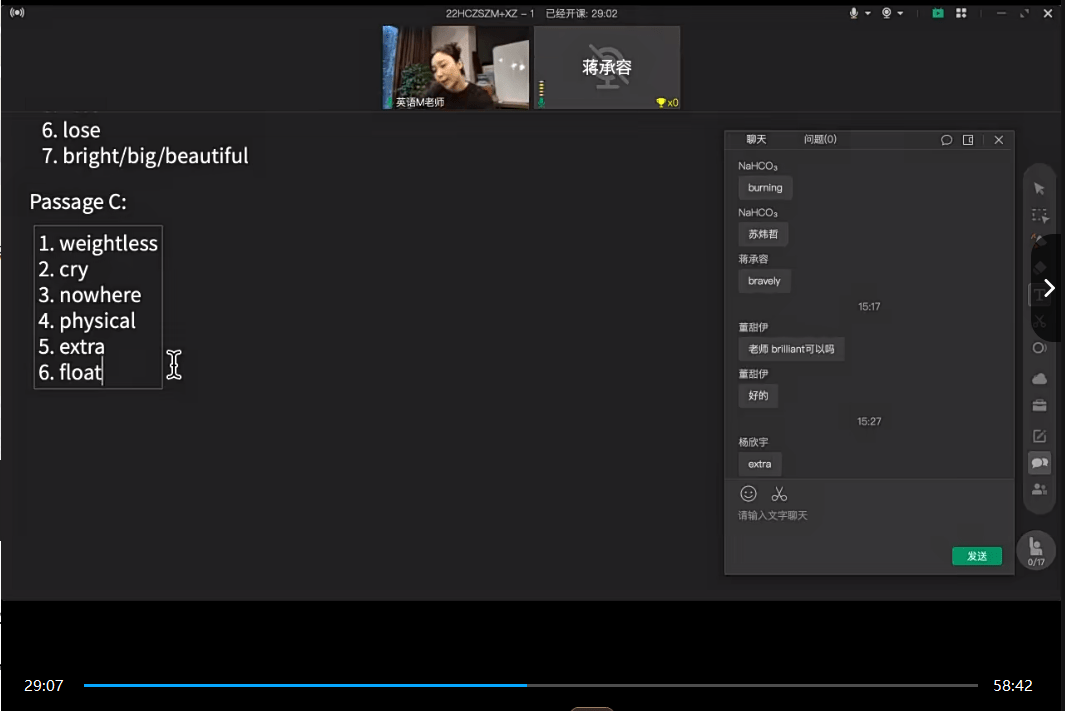Click '6. float' answer line
1065x711 pixels.
point(70,372)
